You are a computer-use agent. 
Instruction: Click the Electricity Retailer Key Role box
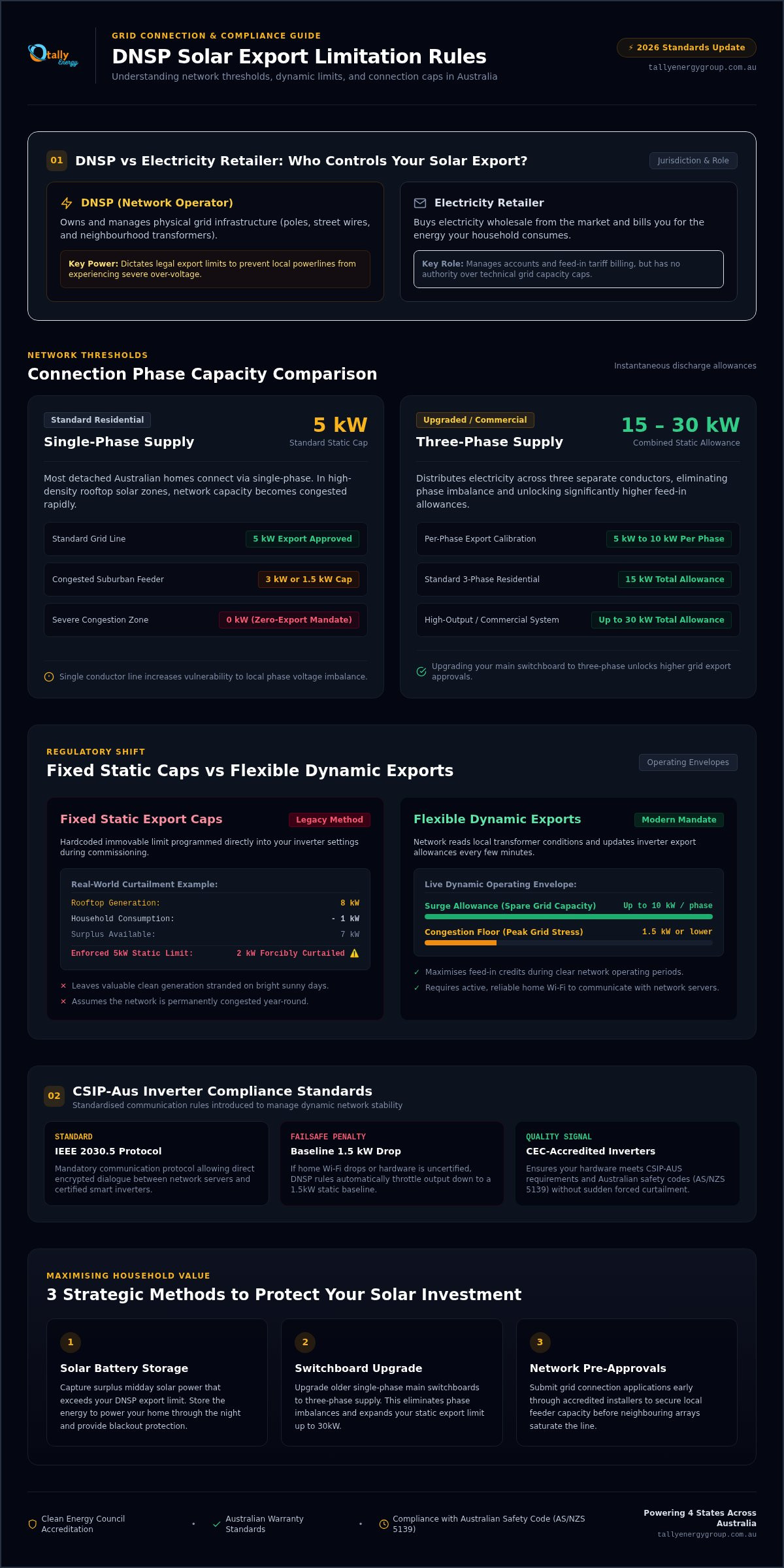coord(568,269)
